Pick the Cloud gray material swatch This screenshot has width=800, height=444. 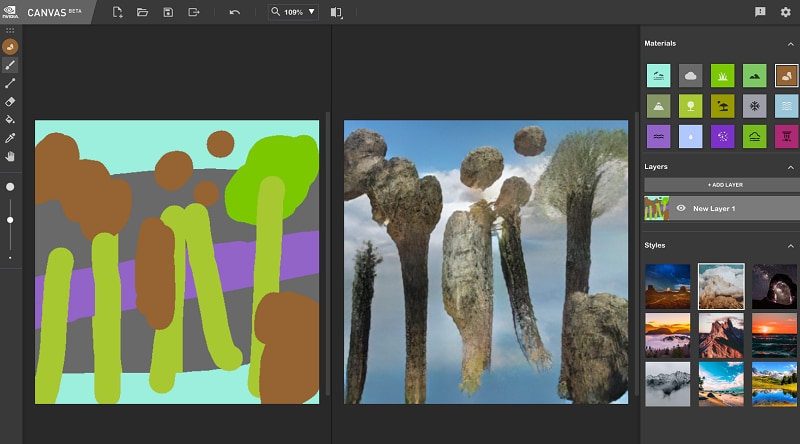pyautogui.click(x=690, y=75)
